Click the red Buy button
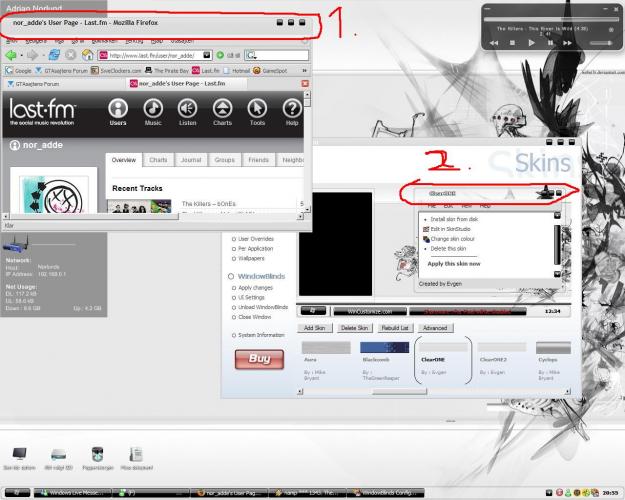625x500 pixels. 258,359
